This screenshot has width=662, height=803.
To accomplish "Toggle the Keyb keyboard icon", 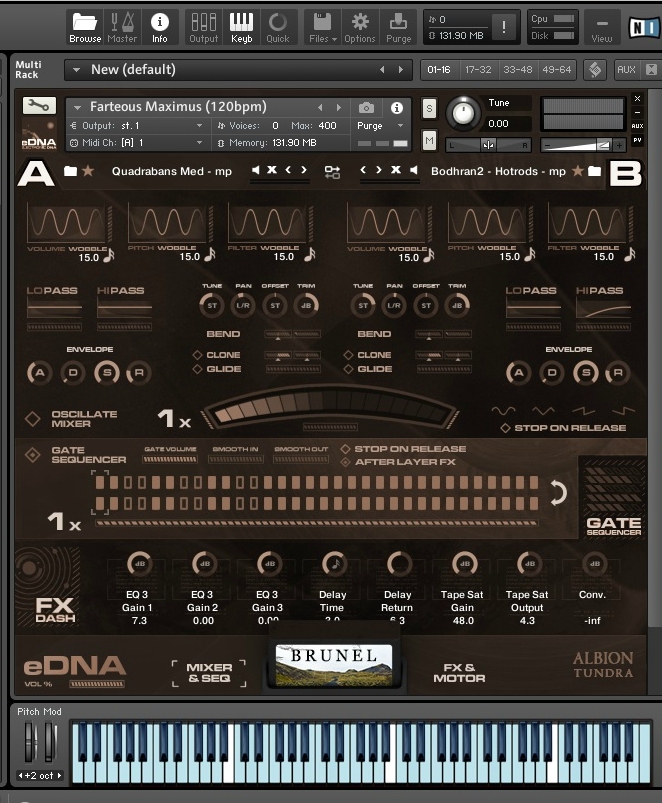I will coord(241,24).
